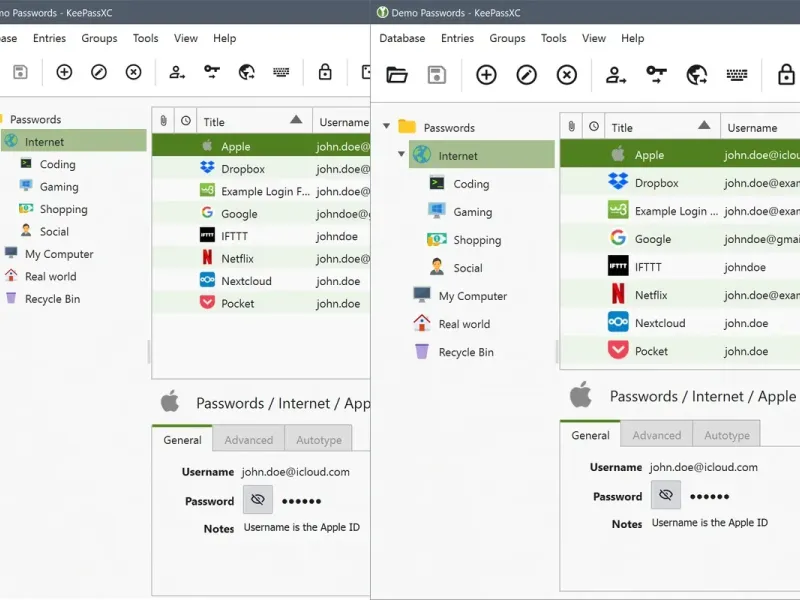Select General tab in left window
800x600 pixels.
tap(182, 439)
